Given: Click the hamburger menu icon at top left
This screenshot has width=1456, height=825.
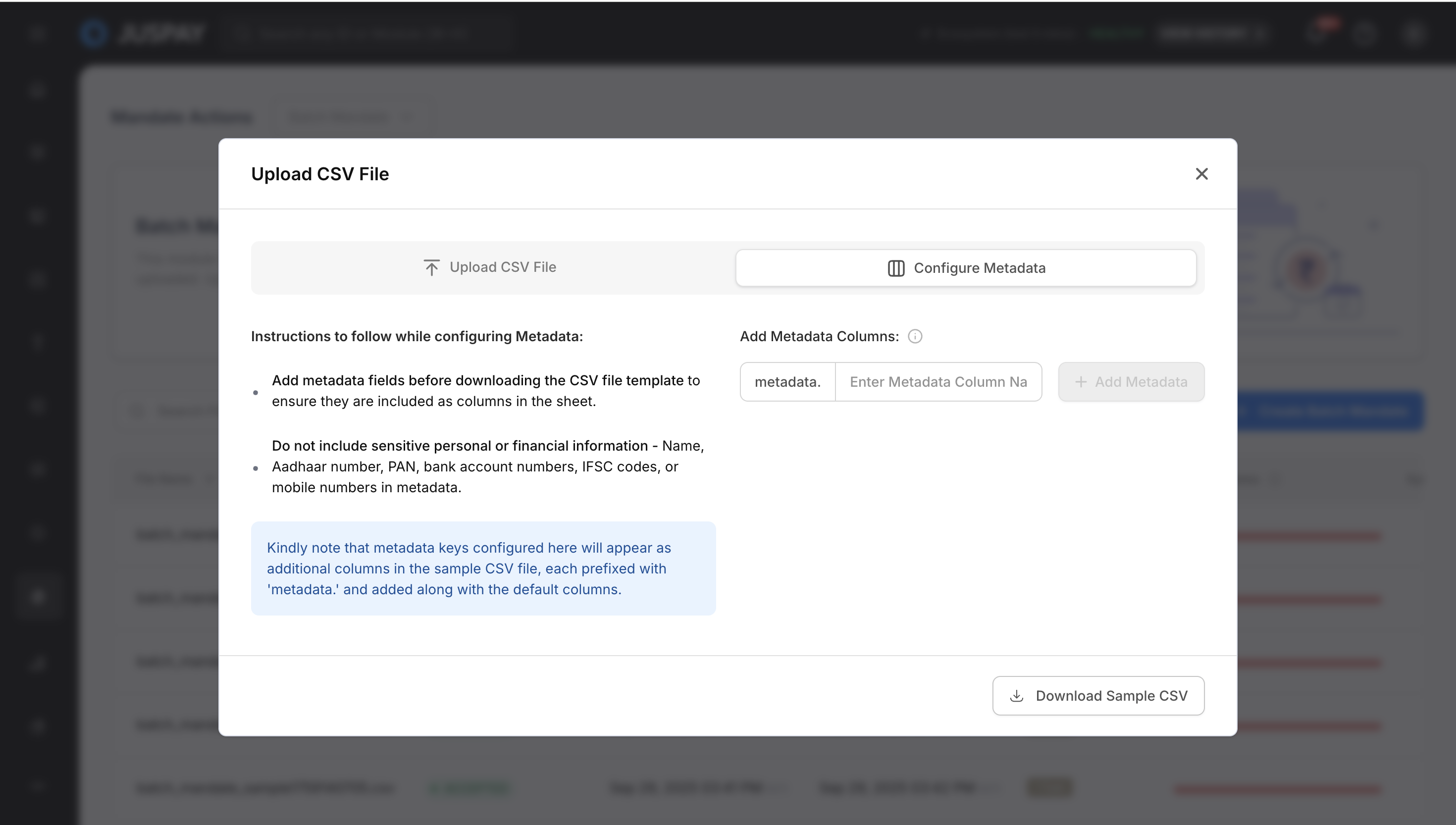Looking at the screenshot, I should coord(37,34).
